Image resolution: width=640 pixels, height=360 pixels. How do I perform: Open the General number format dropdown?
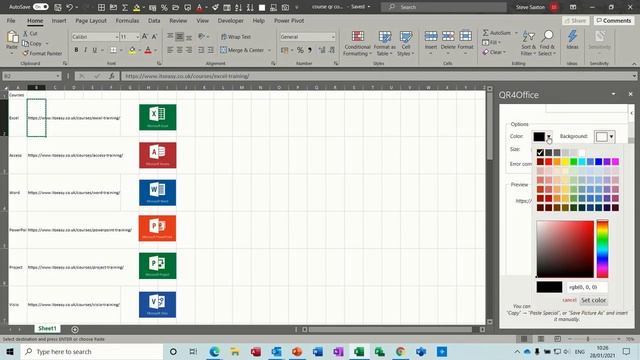coord(333,37)
